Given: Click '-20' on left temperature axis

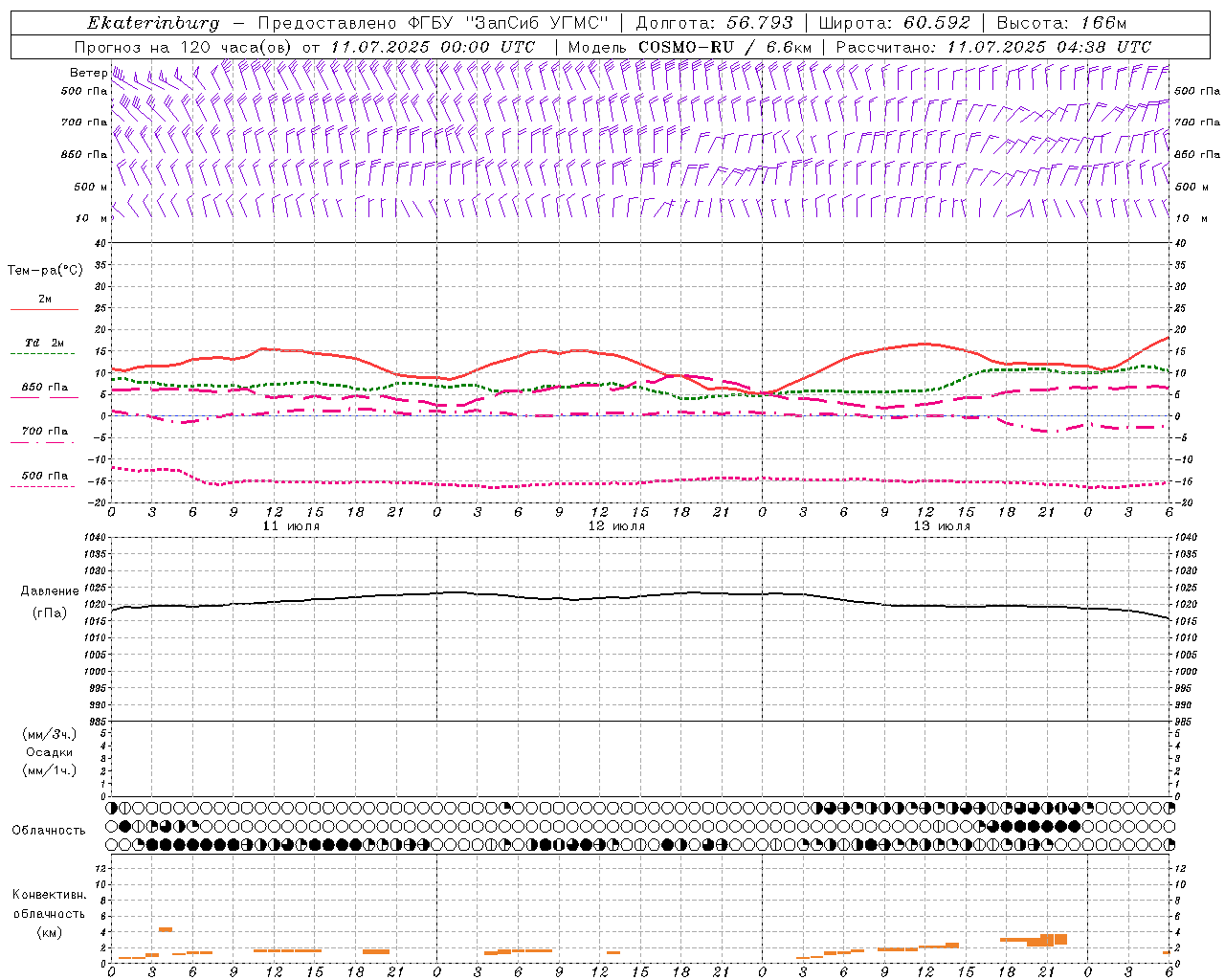Looking at the screenshot, I should point(98,502).
